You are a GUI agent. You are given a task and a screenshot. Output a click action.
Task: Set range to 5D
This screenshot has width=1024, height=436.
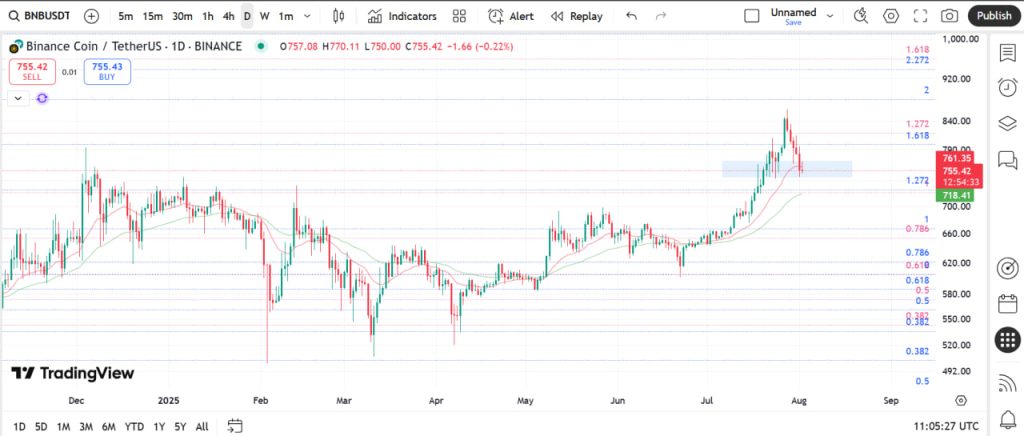(x=41, y=427)
